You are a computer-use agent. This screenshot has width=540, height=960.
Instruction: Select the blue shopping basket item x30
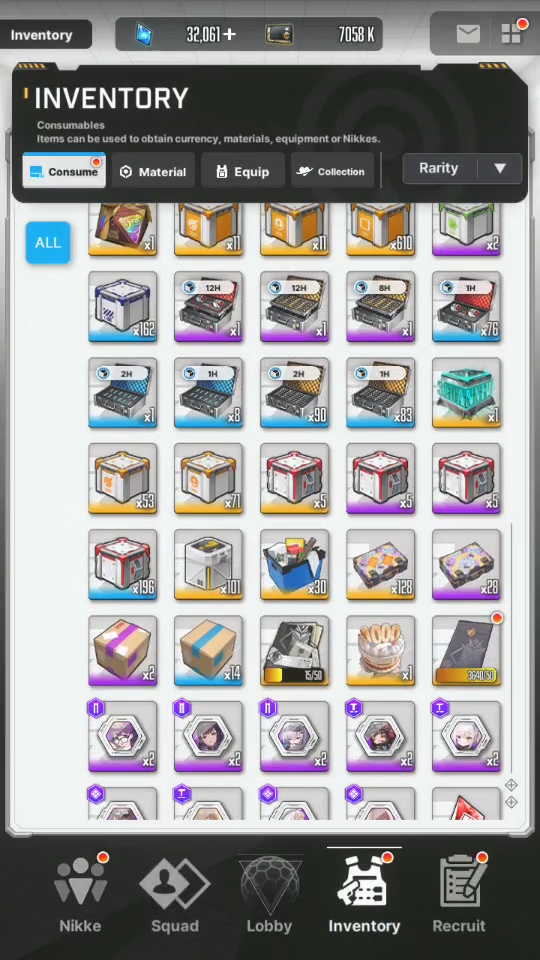[x=294, y=564]
